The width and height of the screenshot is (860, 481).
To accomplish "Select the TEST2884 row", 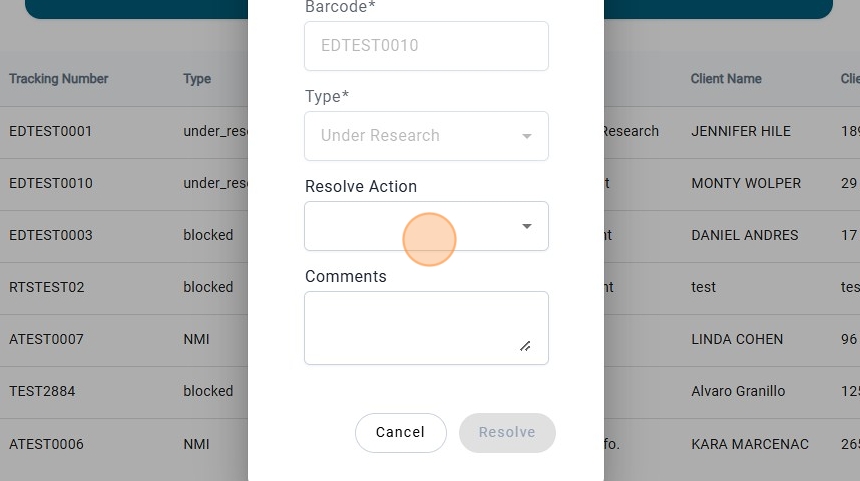I will point(42,391).
